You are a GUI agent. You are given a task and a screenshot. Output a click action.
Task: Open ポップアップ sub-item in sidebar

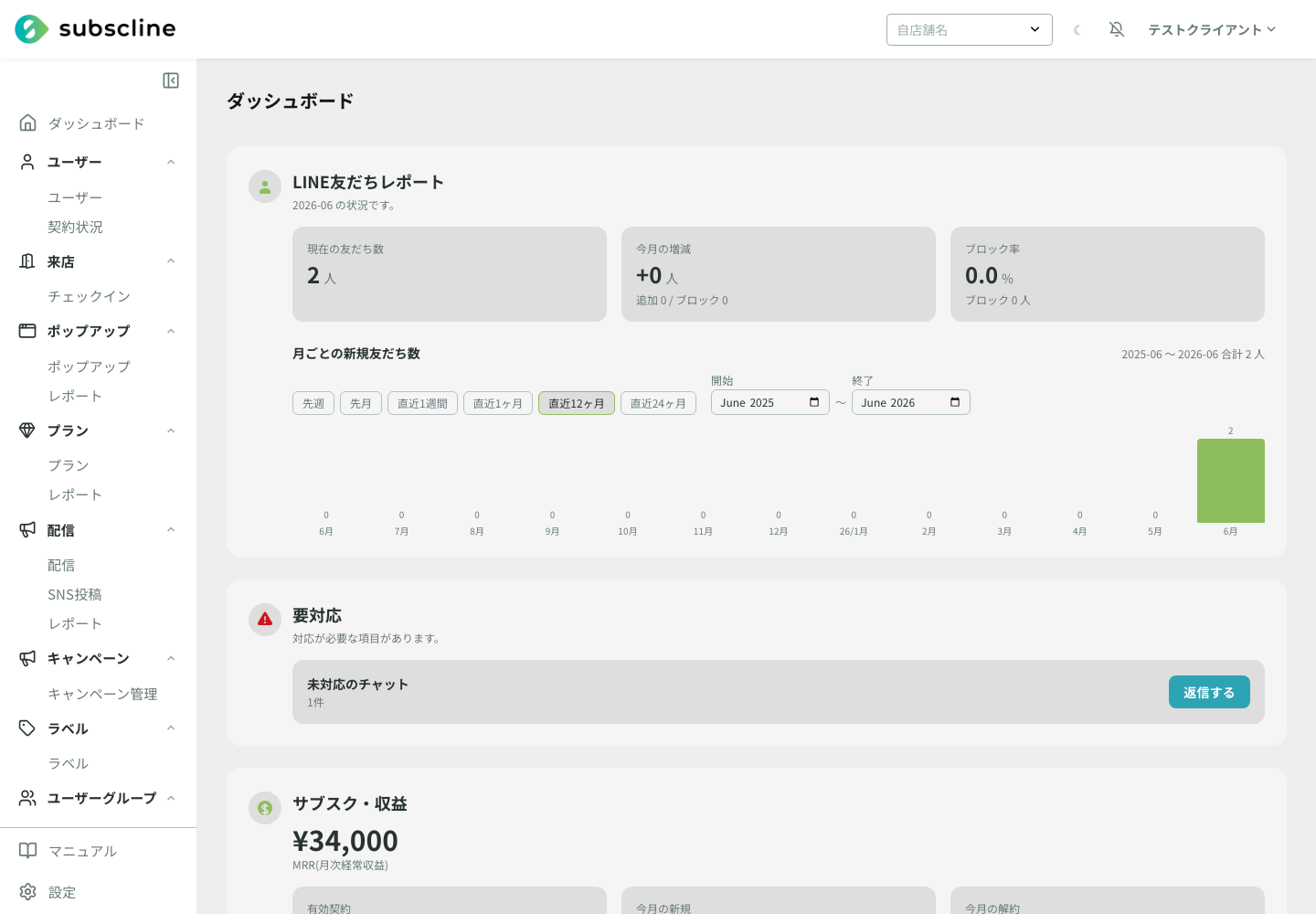89,367
